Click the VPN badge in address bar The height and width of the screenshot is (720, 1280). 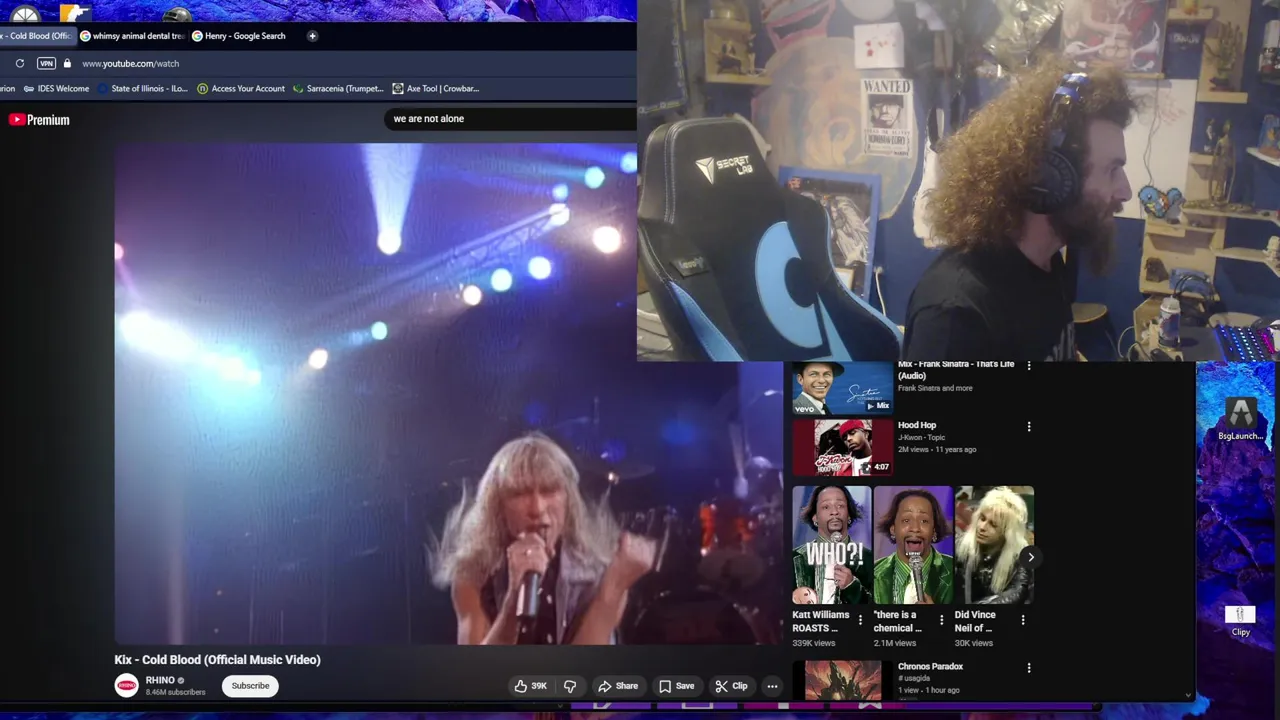coord(46,63)
